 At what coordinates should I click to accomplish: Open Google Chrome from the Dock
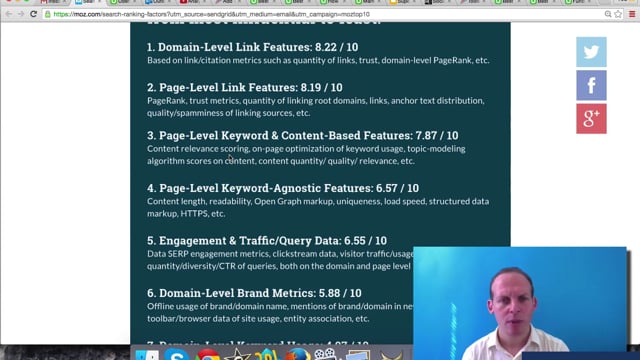tap(207, 355)
